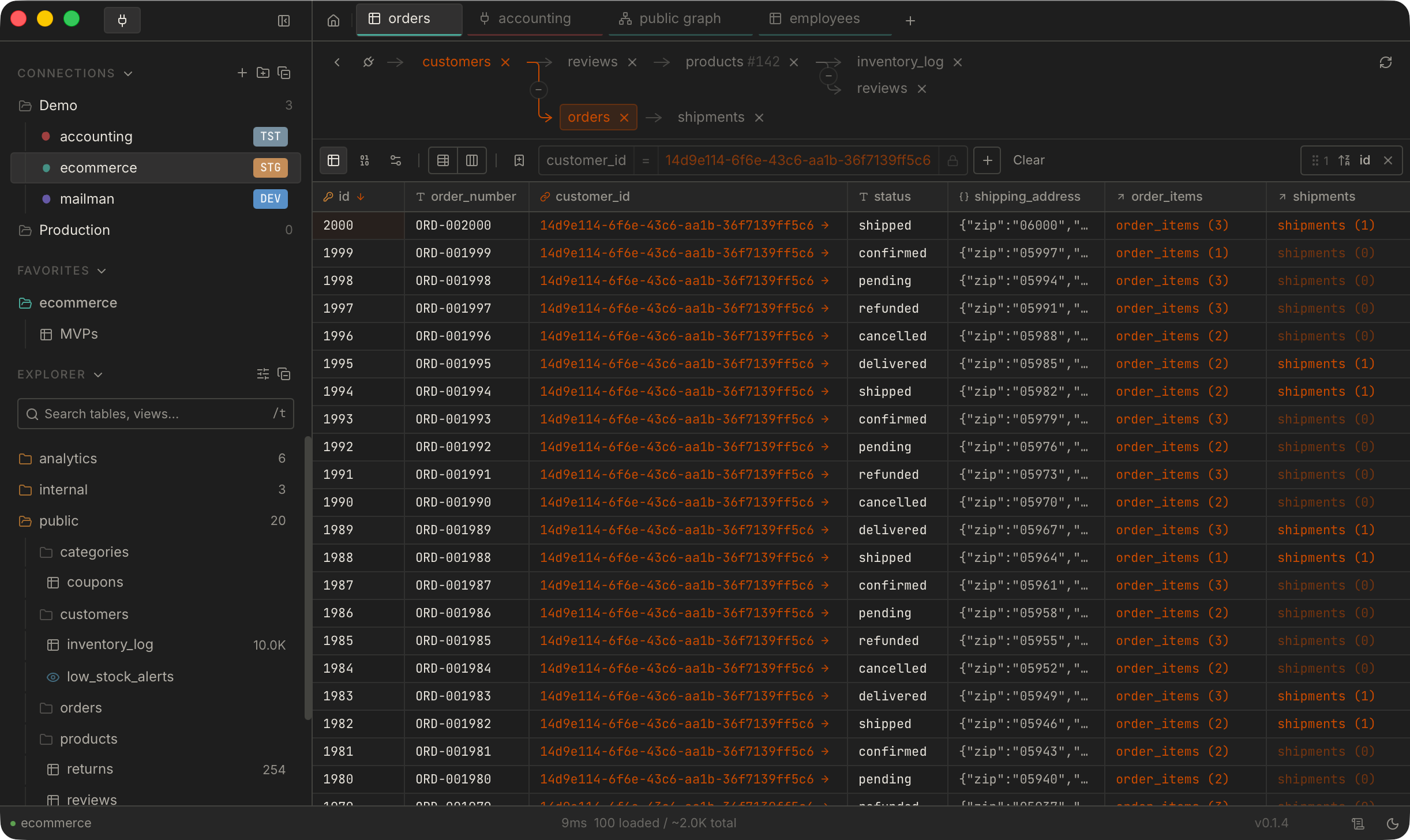The image size is (1410, 840).
Task: Open the query log icon in status bar
Action: click(1358, 823)
